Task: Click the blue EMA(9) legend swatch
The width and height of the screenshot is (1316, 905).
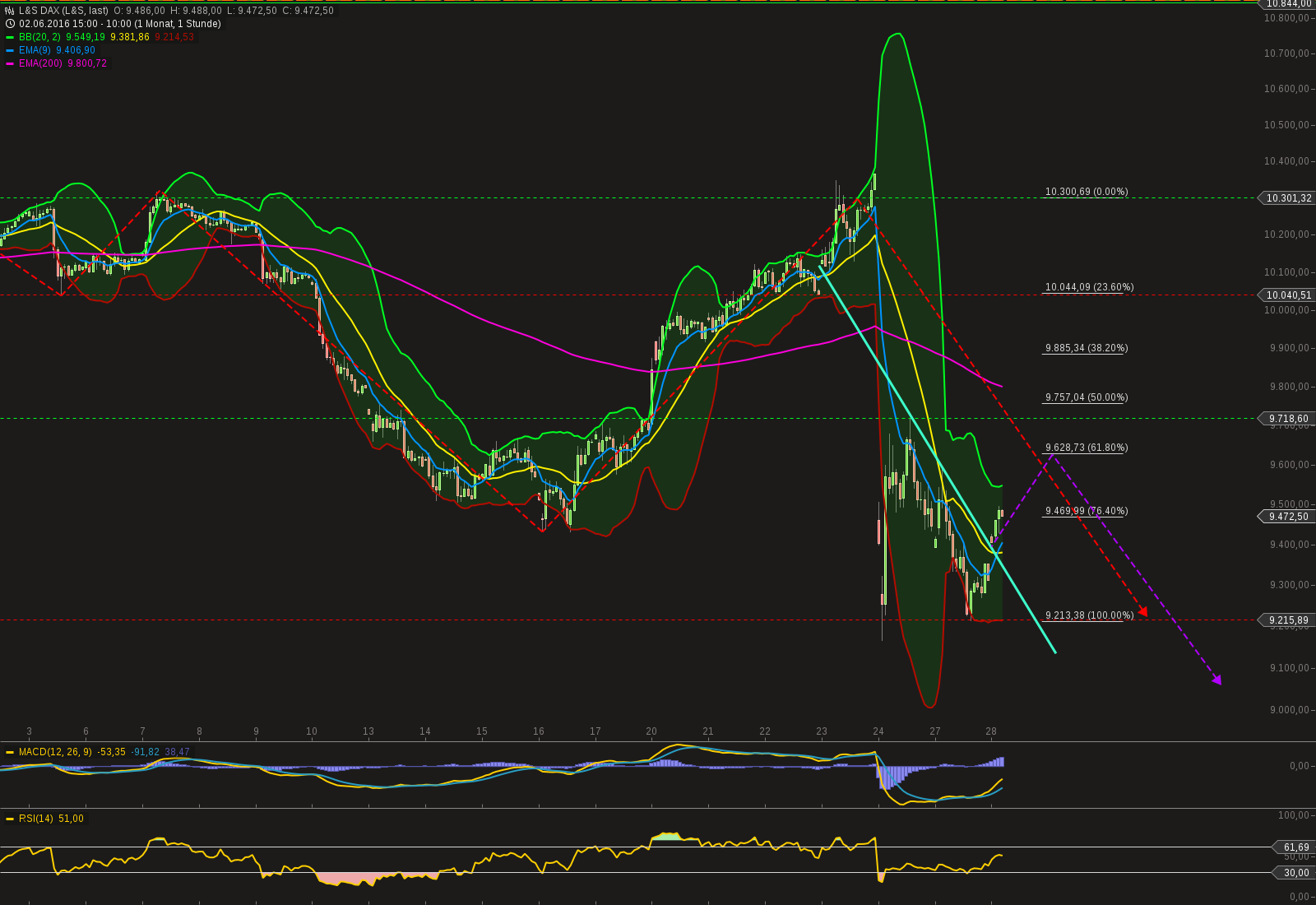Action: click(10, 50)
